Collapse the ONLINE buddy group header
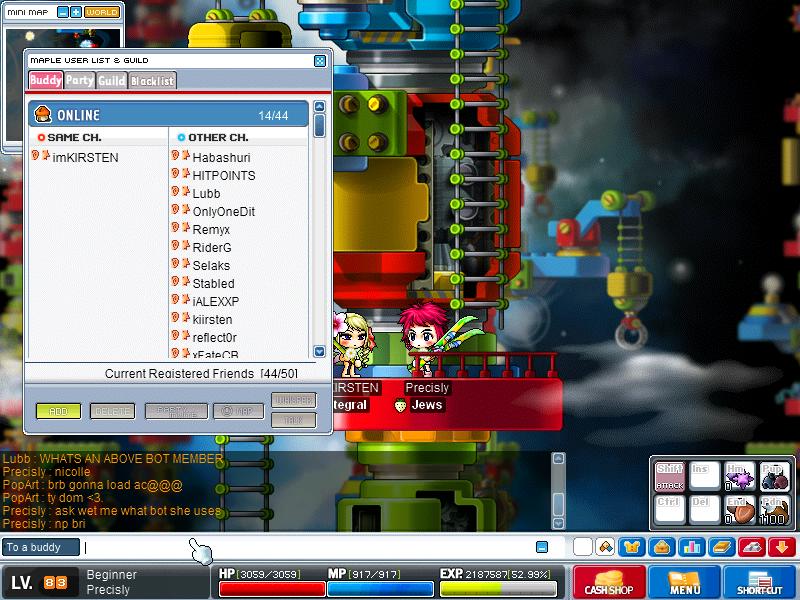Viewport: 800px width, 600px height. click(168, 114)
